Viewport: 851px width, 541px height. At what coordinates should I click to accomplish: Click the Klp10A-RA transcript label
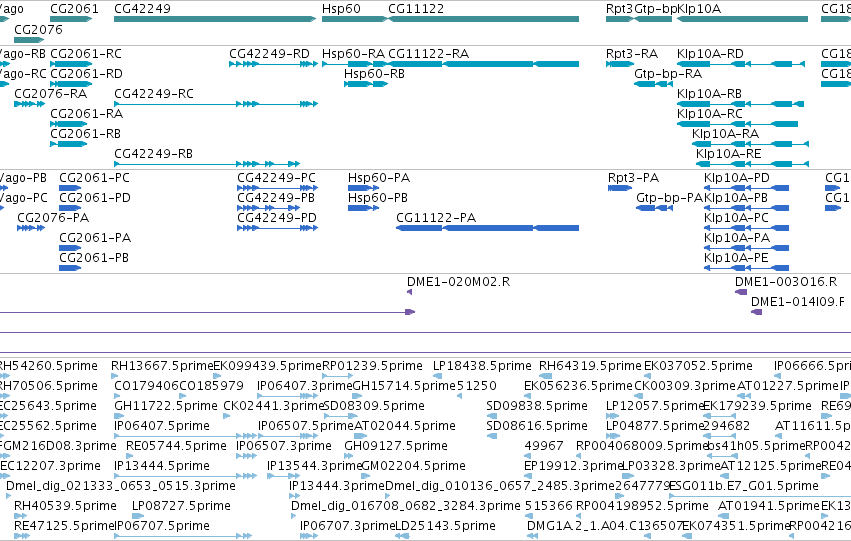pos(726,134)
